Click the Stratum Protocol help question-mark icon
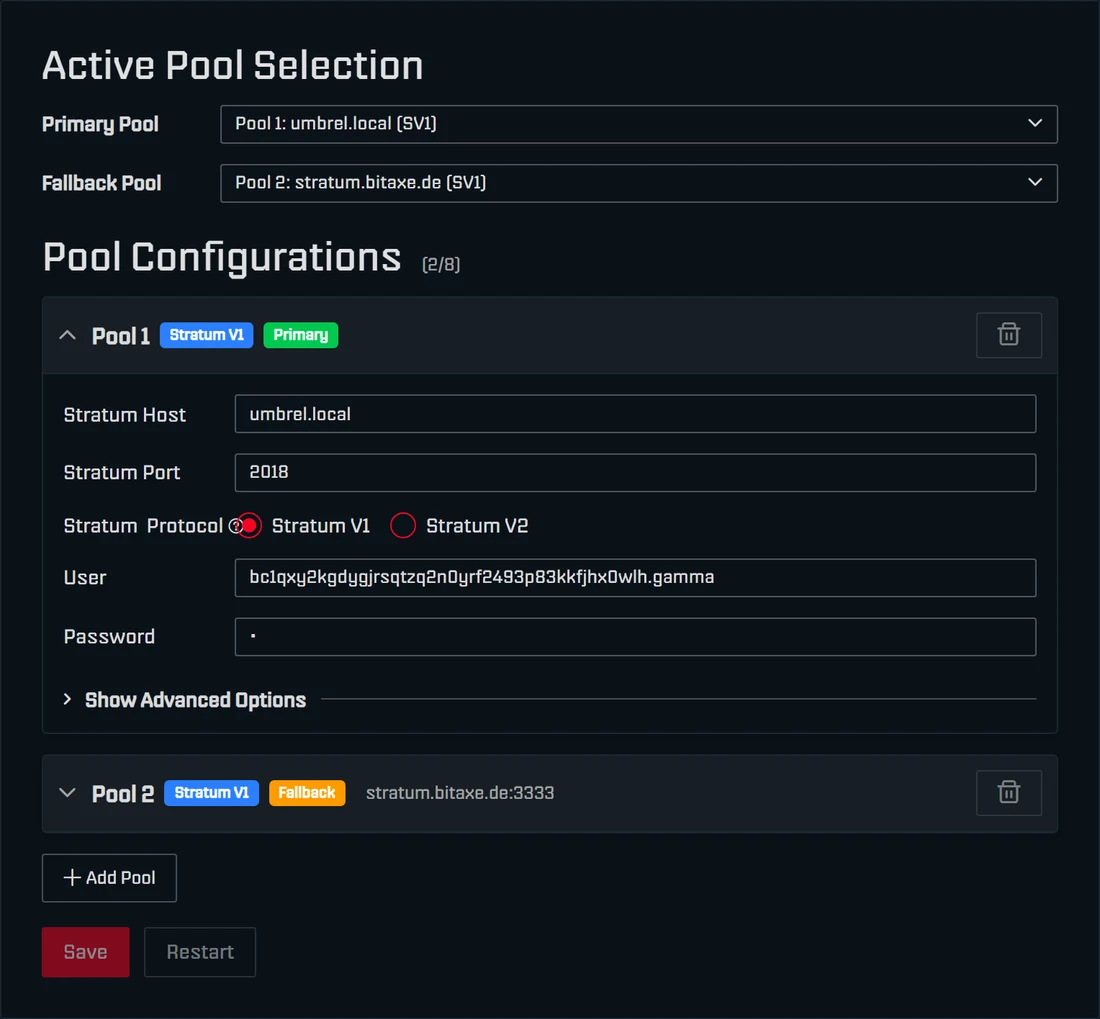Screen dimensions: 1100x1019 pos(235,526)
